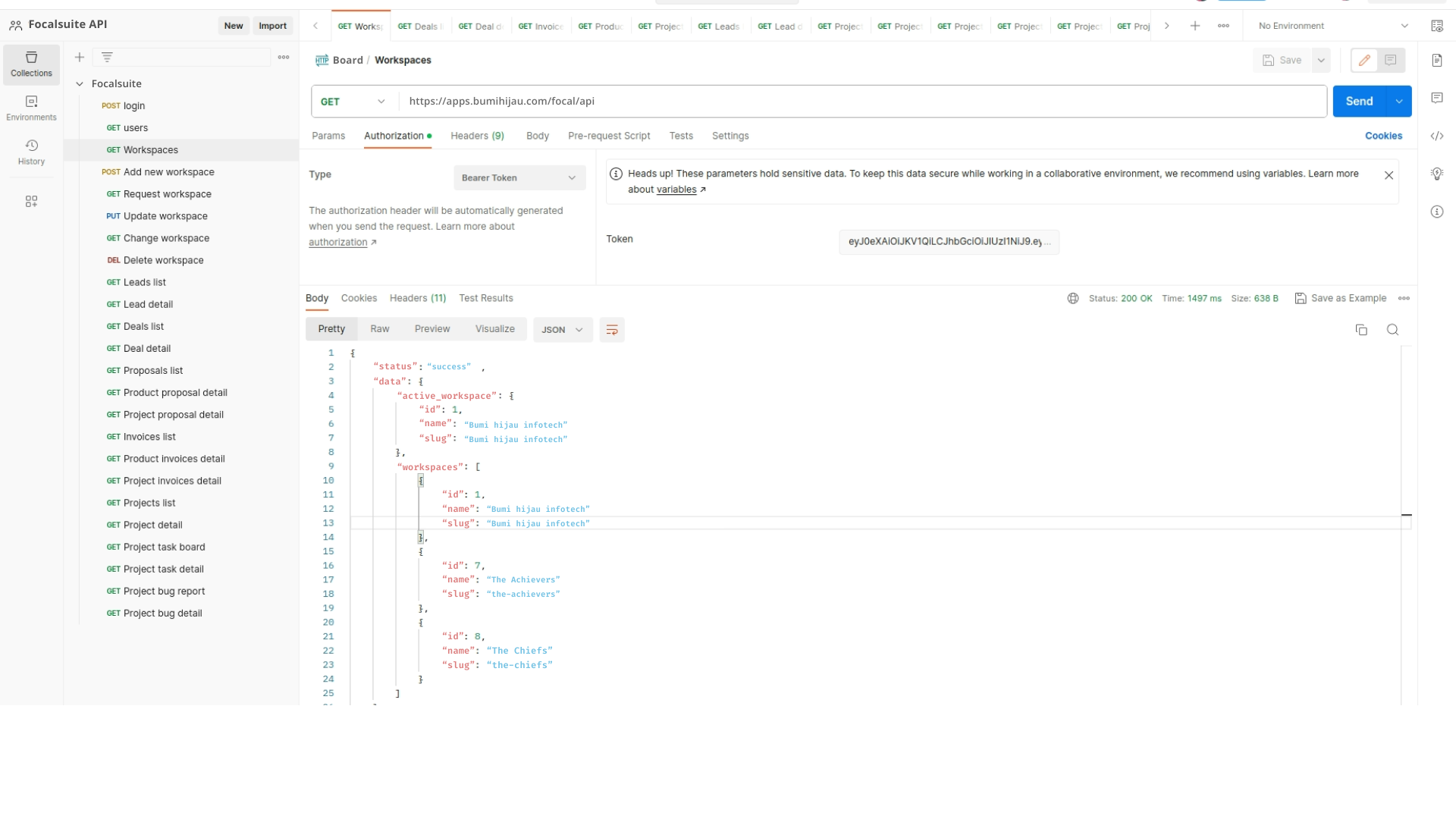Open the JSON format dropdown
Viewport: 1456px width, 819px height.
pyautogui.click(x=562, y=330)
